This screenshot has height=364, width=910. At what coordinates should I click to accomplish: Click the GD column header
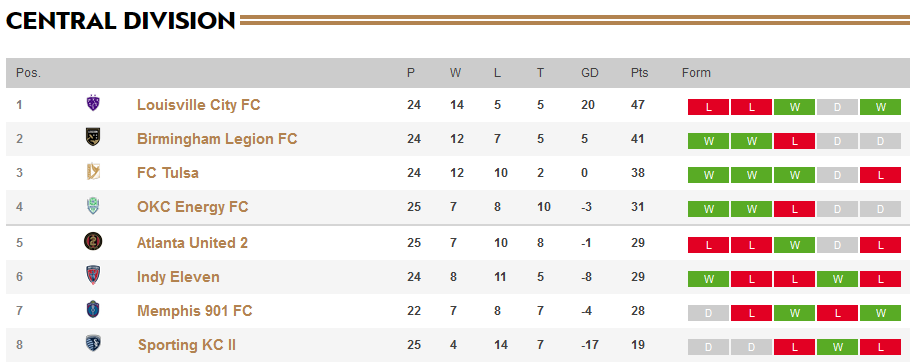pos(590,73)
